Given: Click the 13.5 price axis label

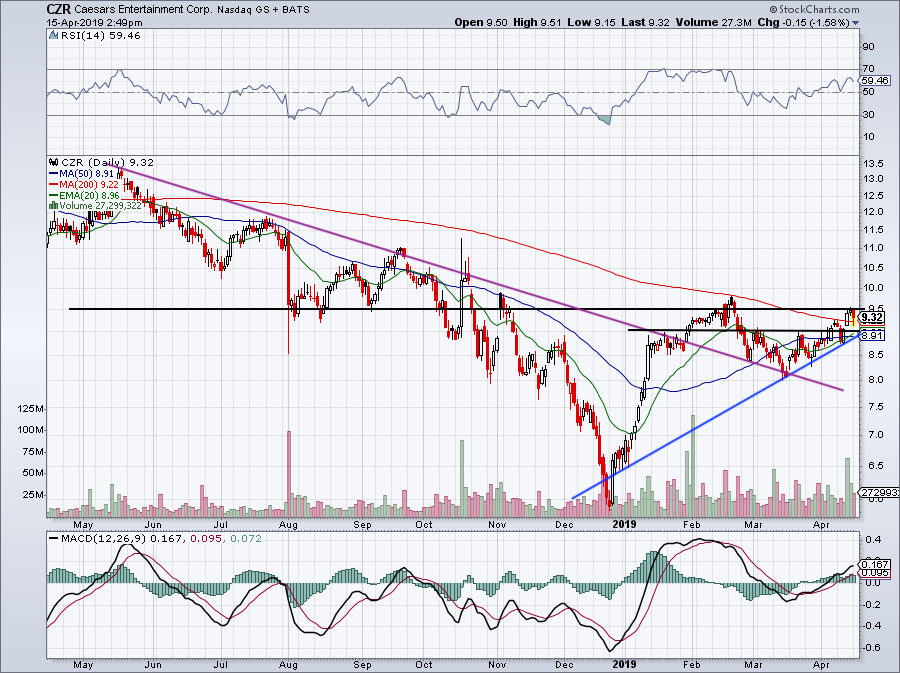Looking at the screenshot, I should pyautogui.click(x=873, y=164).
